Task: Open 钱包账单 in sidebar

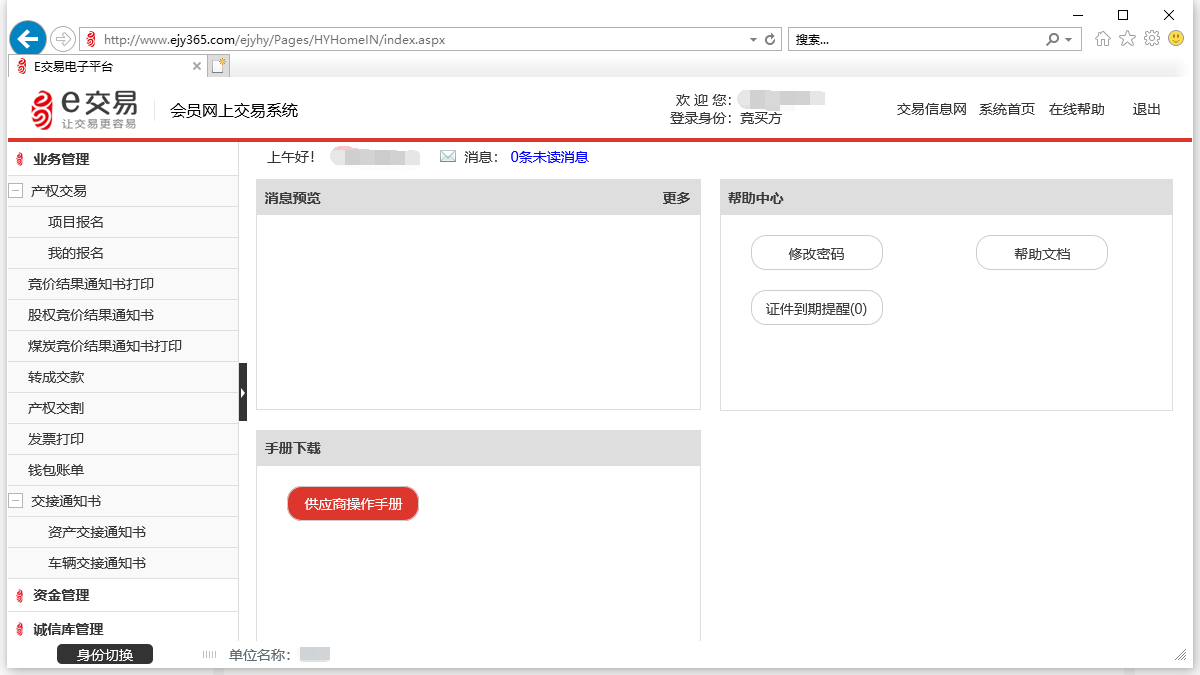Action: (x=56, y=470)
